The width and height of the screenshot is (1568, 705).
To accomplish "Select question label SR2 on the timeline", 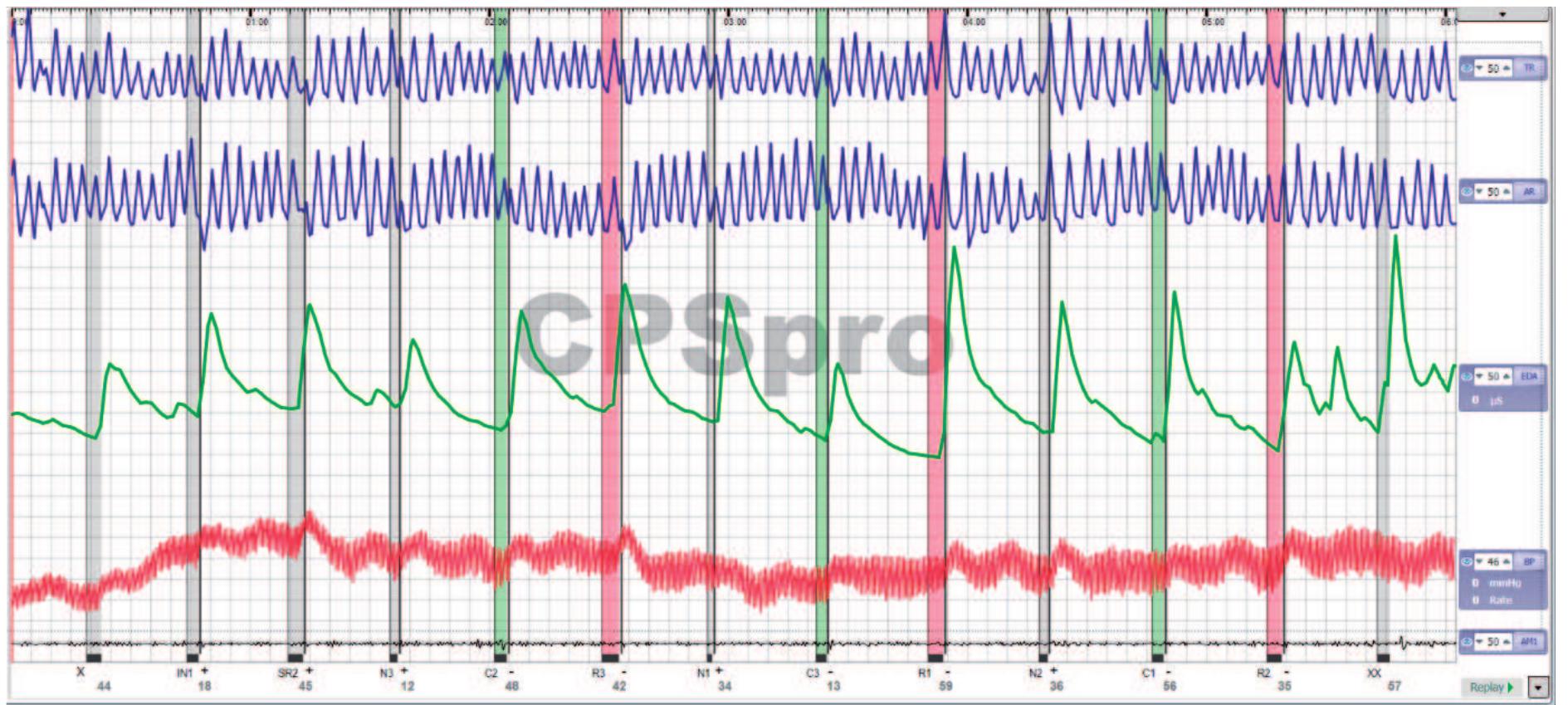I will click(x=287, y=673).
